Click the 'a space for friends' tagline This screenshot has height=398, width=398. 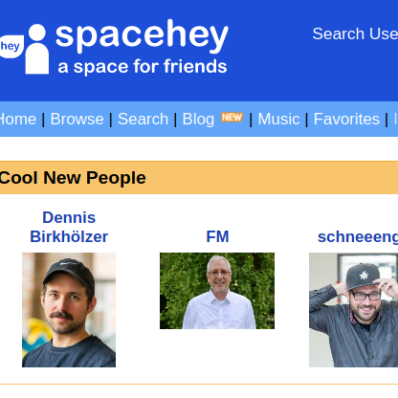click(142, 67)
